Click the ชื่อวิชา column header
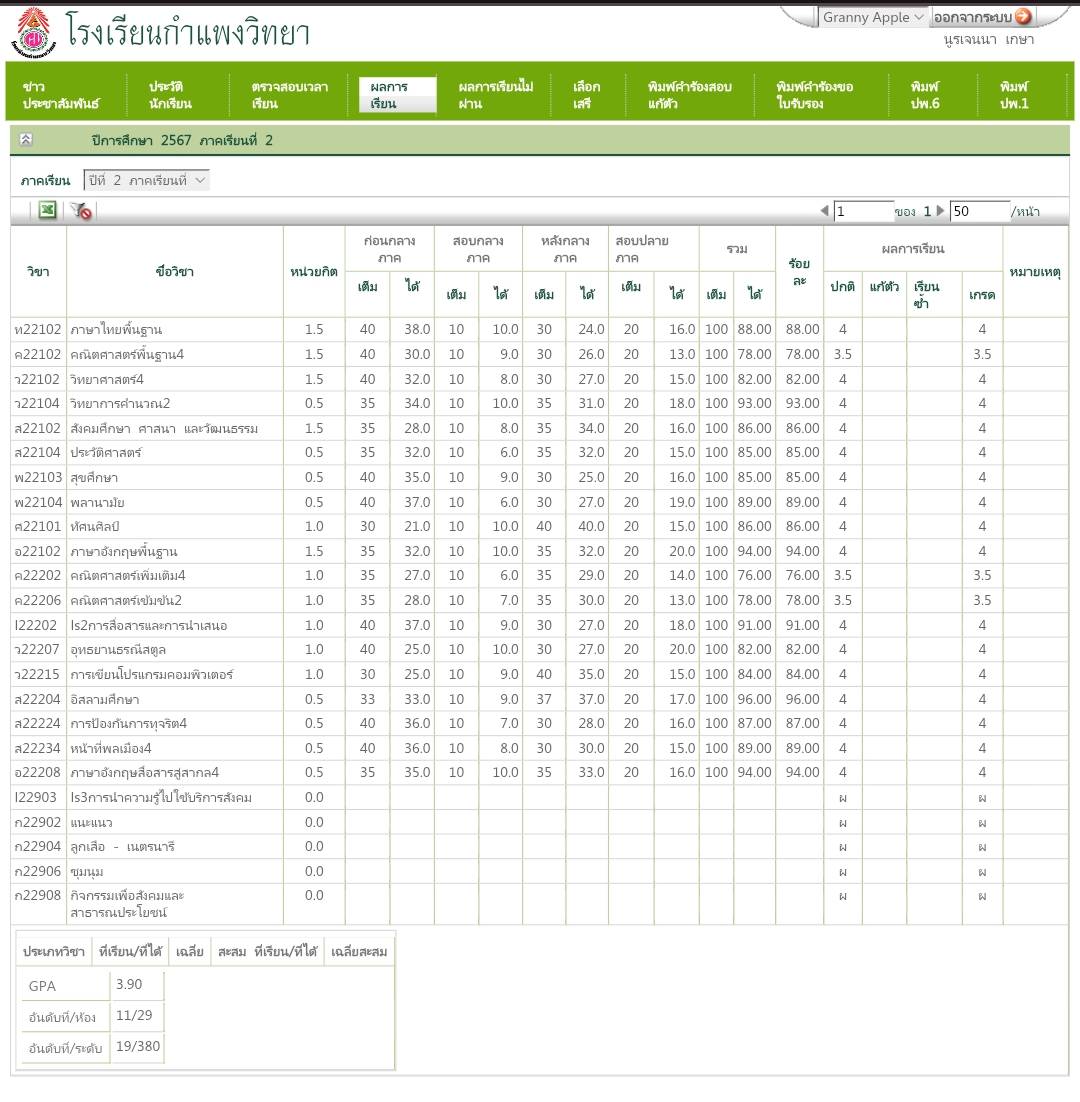This screenshot has width=1080, height=1102. click(x=174, y=271)
